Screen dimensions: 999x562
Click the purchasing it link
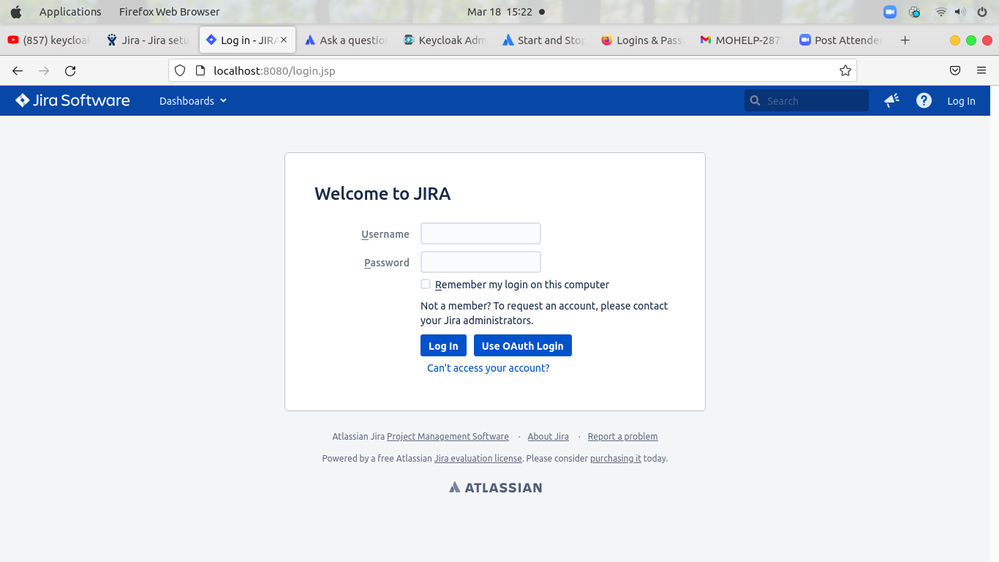[615, 458]
